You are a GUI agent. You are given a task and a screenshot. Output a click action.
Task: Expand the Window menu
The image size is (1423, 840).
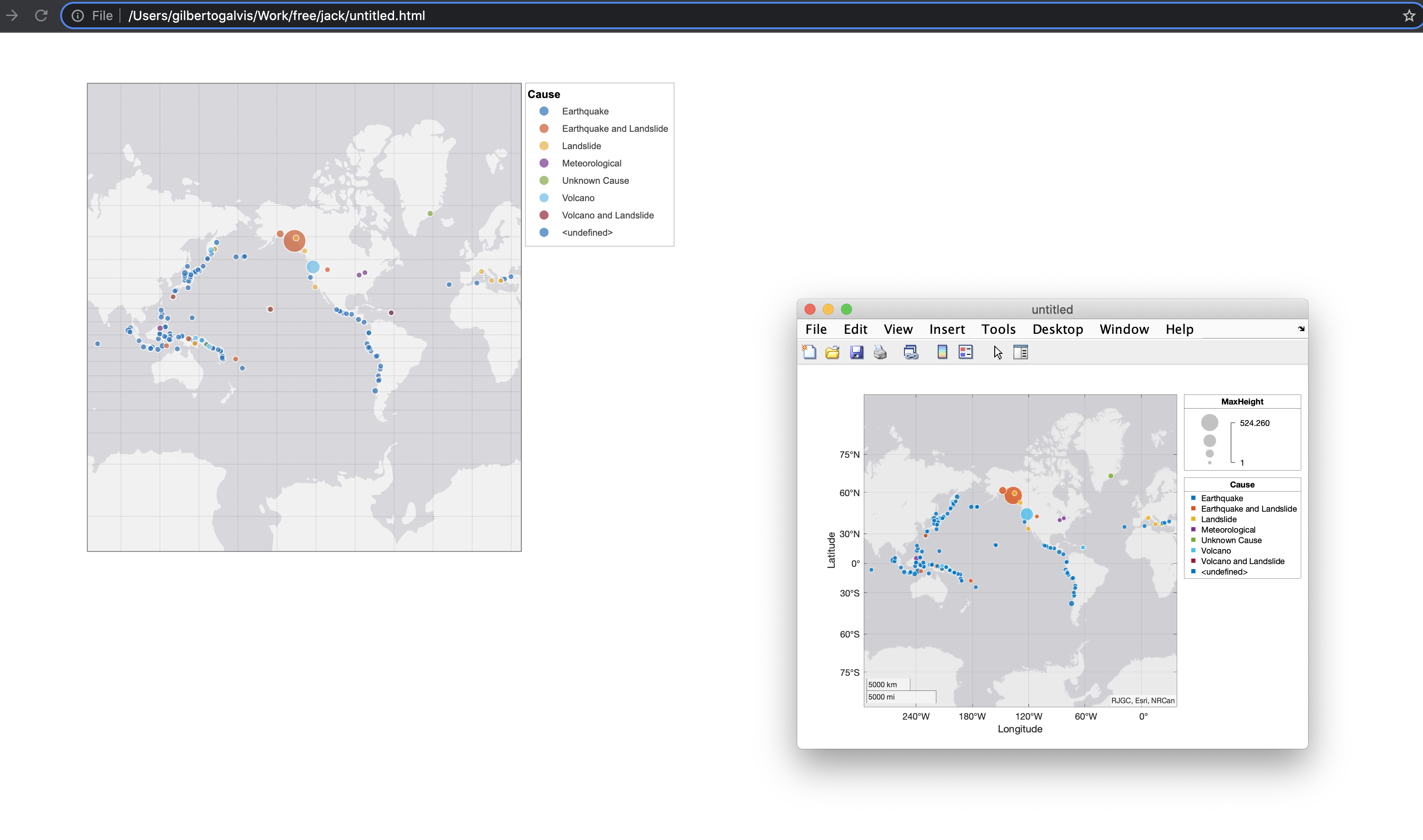point(1123,329)
